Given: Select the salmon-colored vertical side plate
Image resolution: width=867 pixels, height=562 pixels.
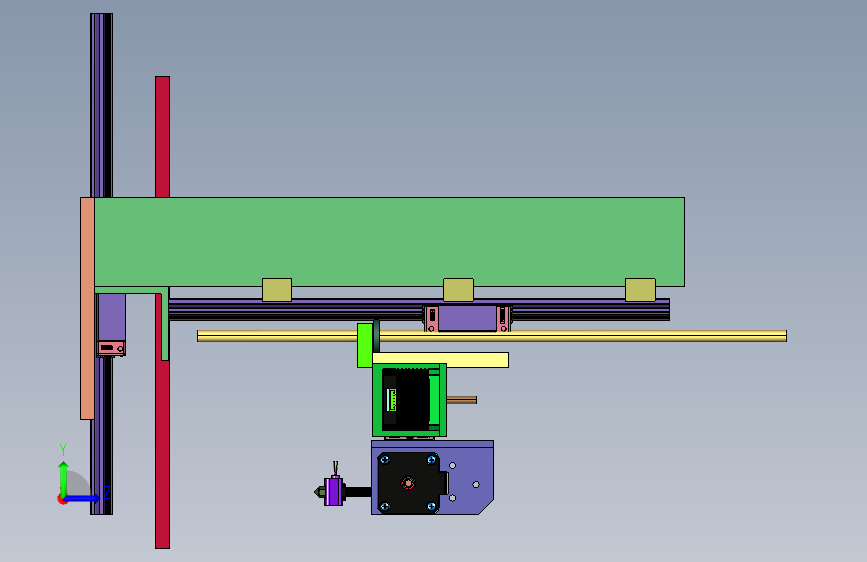Looking at the screenshot, I should (87, 308).
